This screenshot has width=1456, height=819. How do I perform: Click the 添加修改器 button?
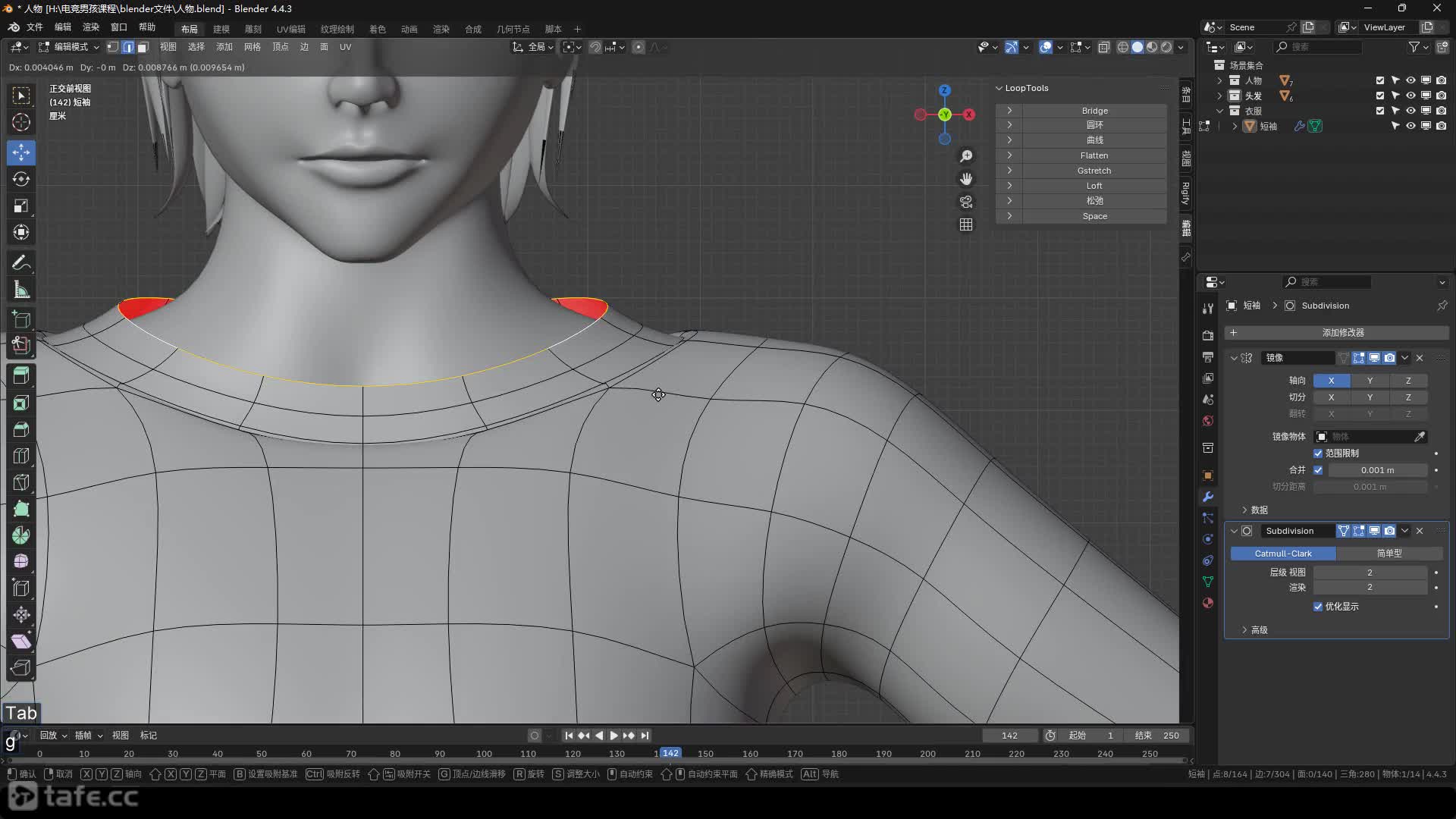[x=1342, y=333]
